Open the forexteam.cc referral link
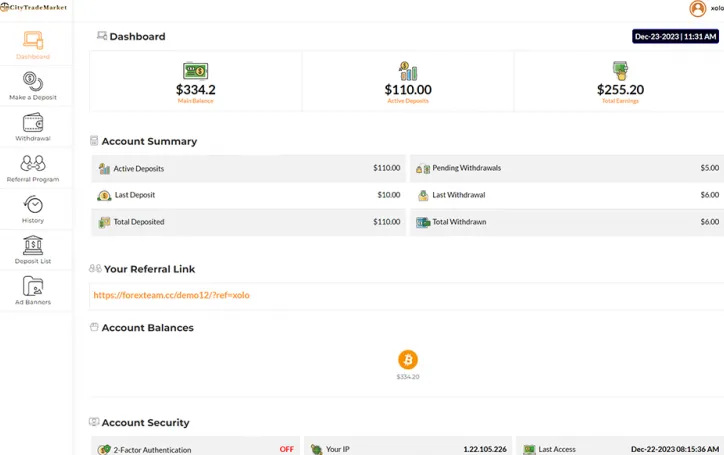This screenshot has height=455, width=724. (x=171, y=295)
